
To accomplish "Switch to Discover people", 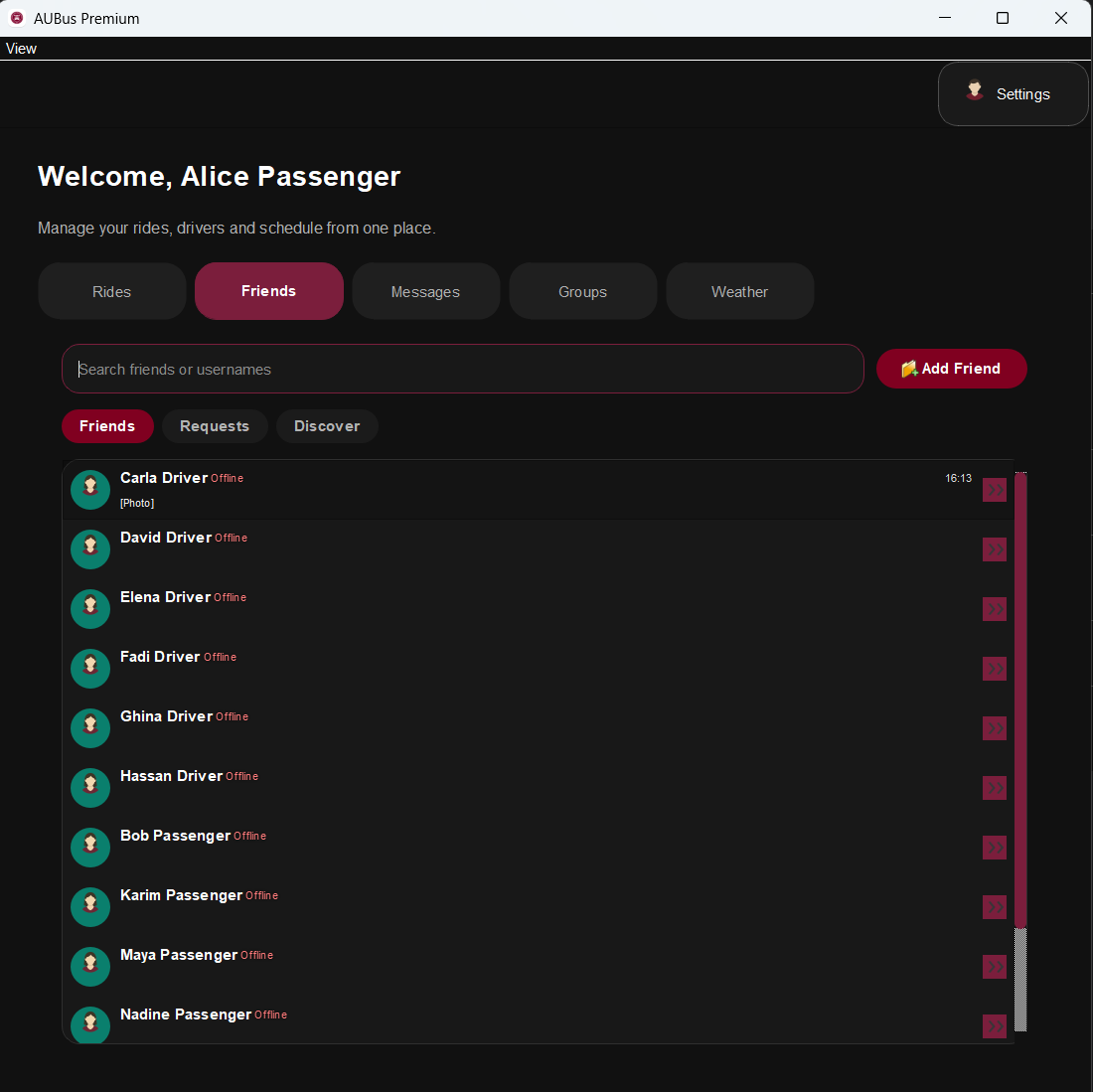I will 327,426.
